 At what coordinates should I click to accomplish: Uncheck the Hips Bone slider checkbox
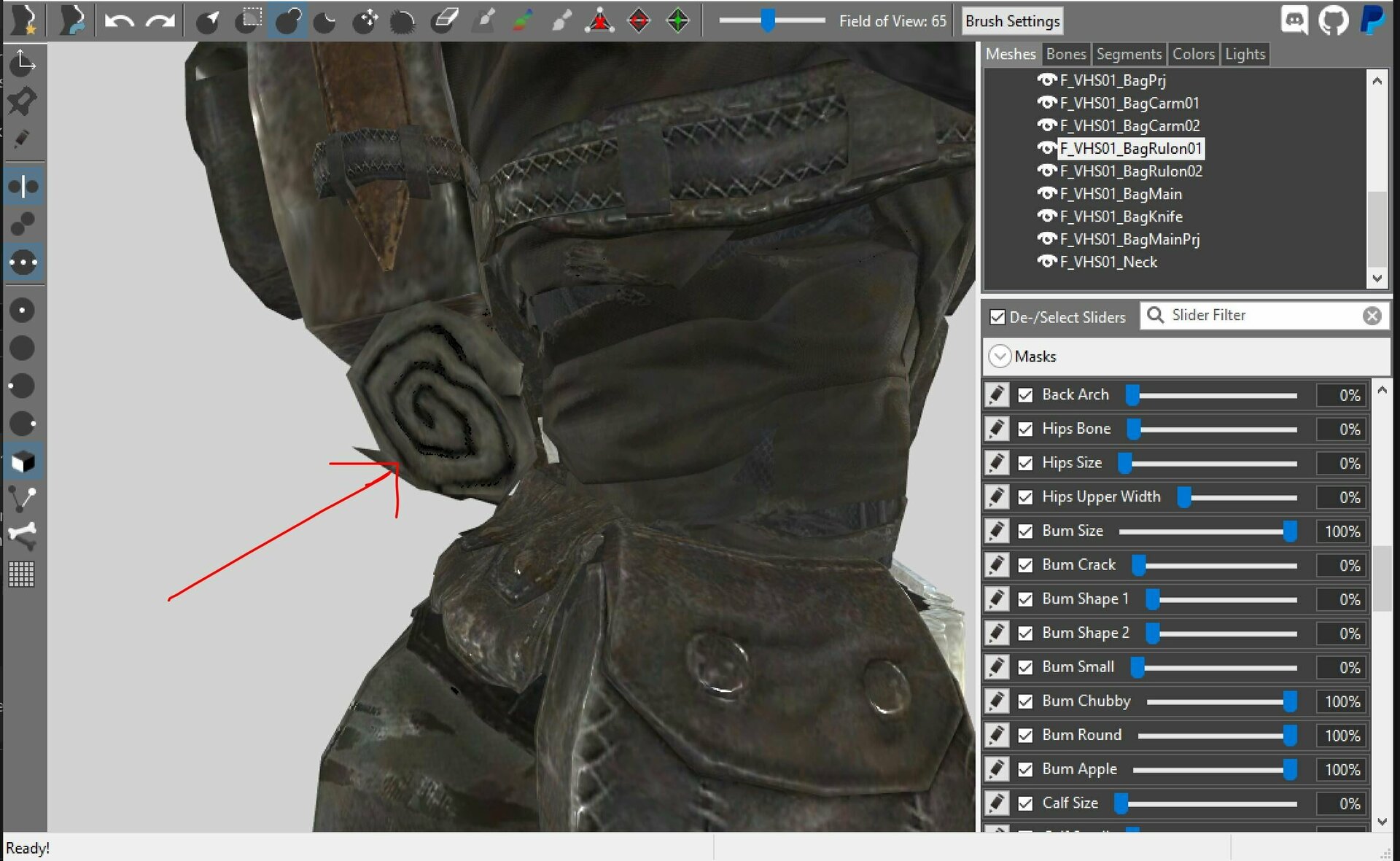(1025, 429)
